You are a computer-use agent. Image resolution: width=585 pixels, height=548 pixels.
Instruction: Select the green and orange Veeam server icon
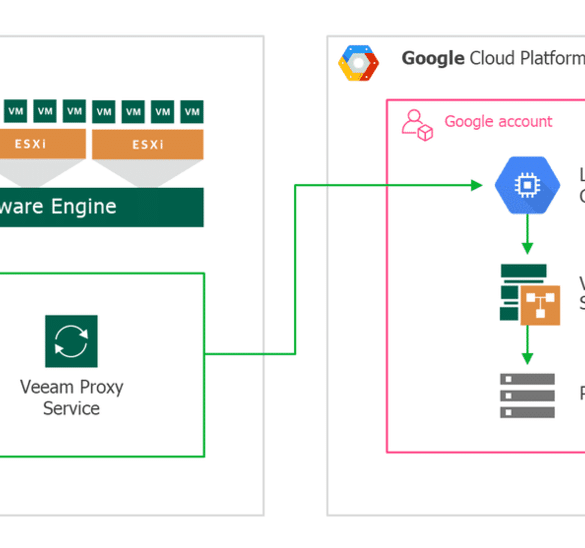tap(530, 294)
